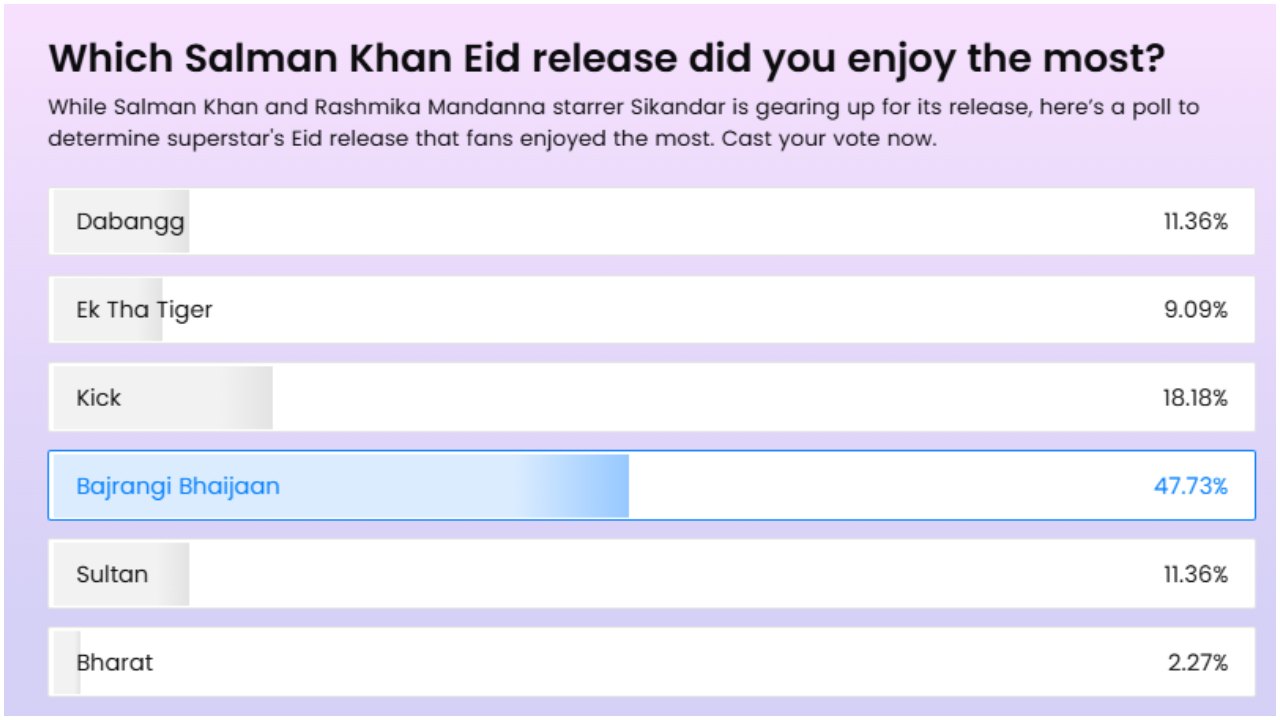Image resolution: width=1280 pixels, height=720 pixels.
Task: Click the poll description about Sikandar
Action: tap(623, 123)
